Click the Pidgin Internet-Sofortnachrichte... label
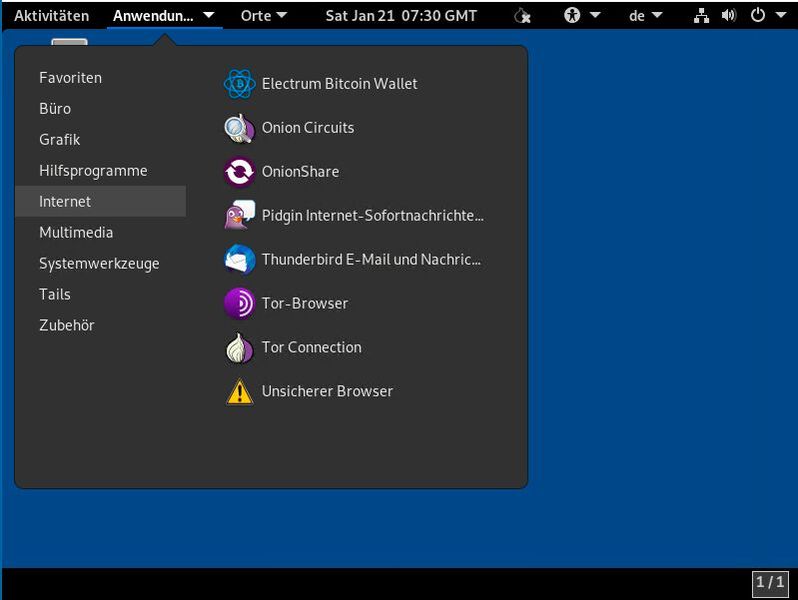The height and width of the screenshot is (600, 798). pyautogui.click(x=373, y=216)
